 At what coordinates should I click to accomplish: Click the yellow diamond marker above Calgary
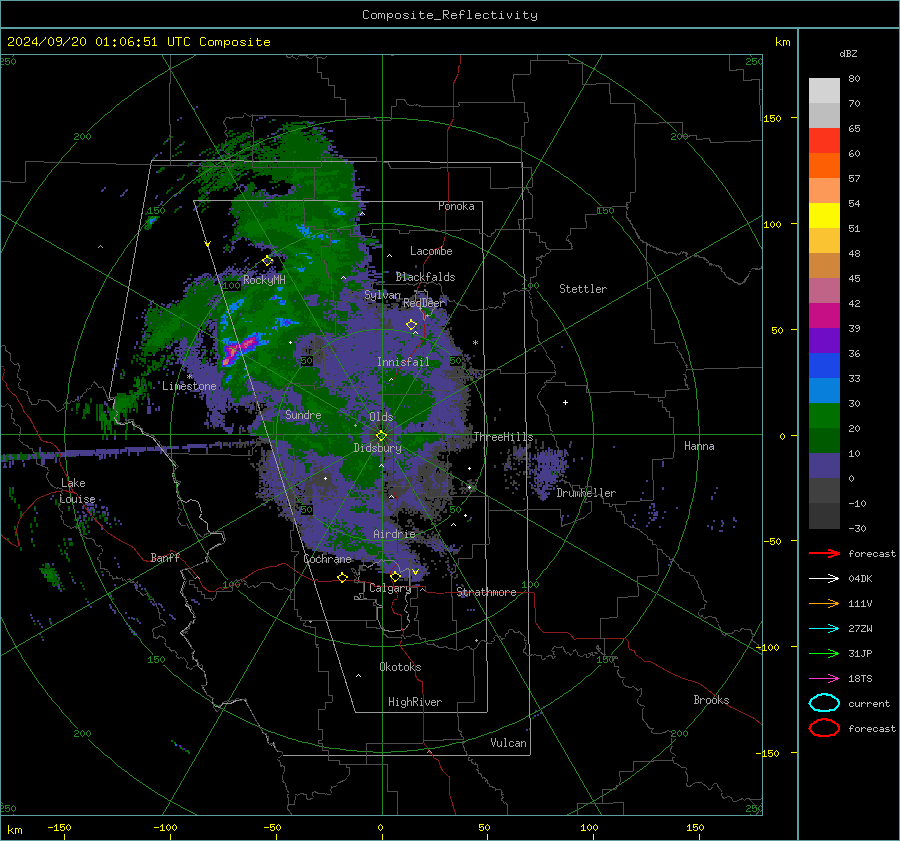pyautogui.click(x=395, y=576)
